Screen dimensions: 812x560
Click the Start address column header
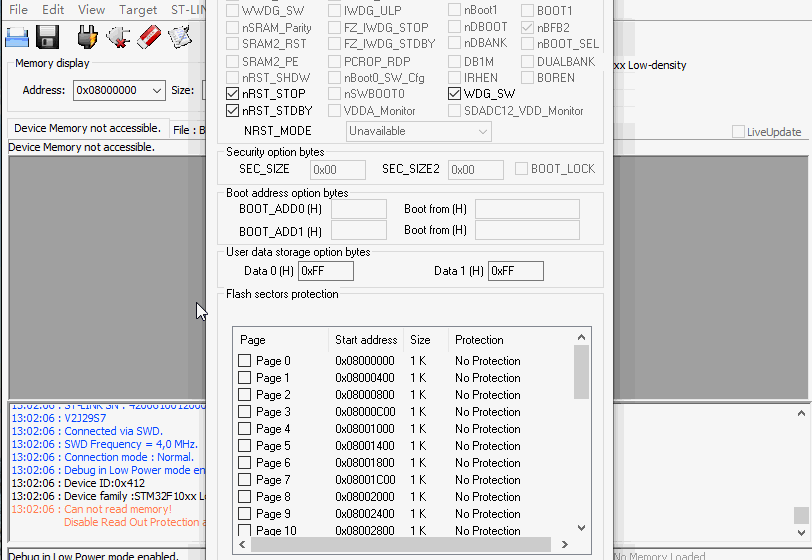366,340
